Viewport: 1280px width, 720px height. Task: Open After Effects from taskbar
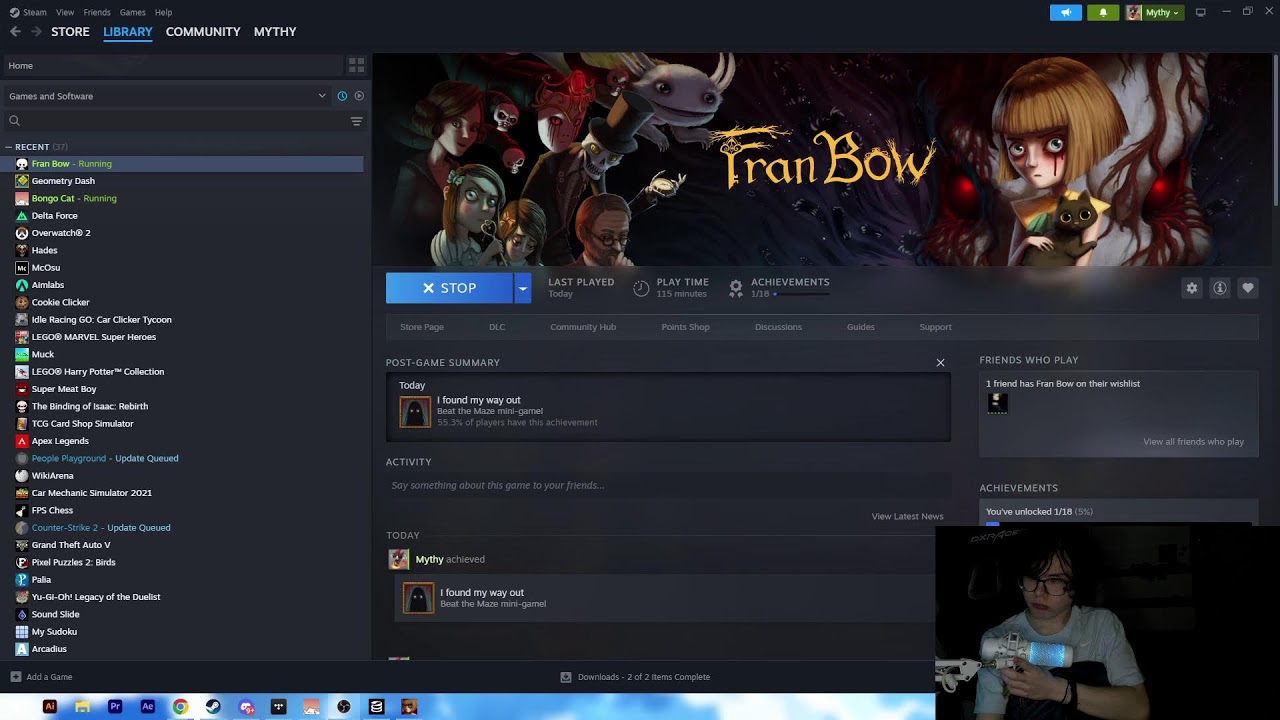click(148, 707)
